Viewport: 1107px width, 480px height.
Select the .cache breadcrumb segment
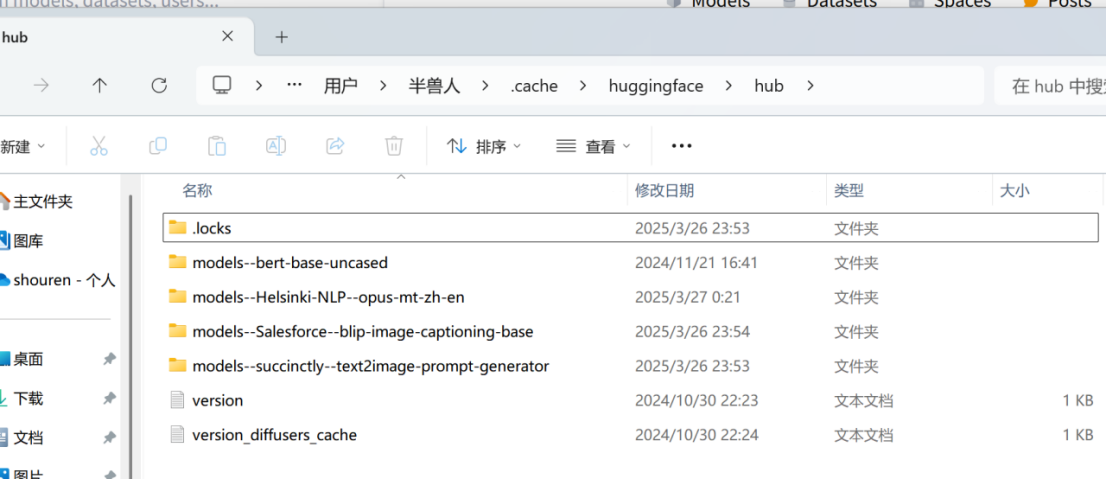534,86
